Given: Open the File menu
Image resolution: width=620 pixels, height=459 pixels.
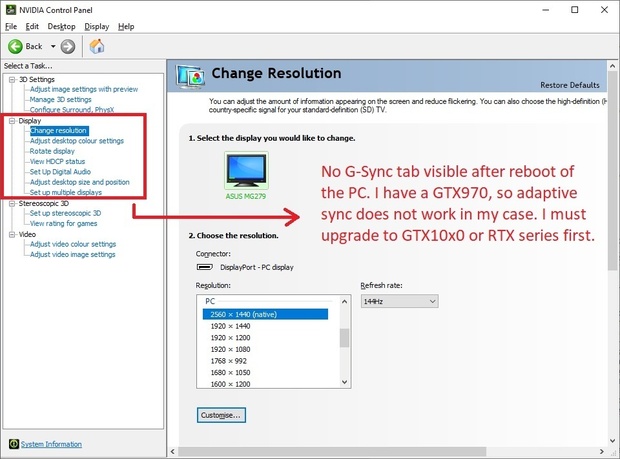Looking at the screenshot, I should [x=11, y=26].
